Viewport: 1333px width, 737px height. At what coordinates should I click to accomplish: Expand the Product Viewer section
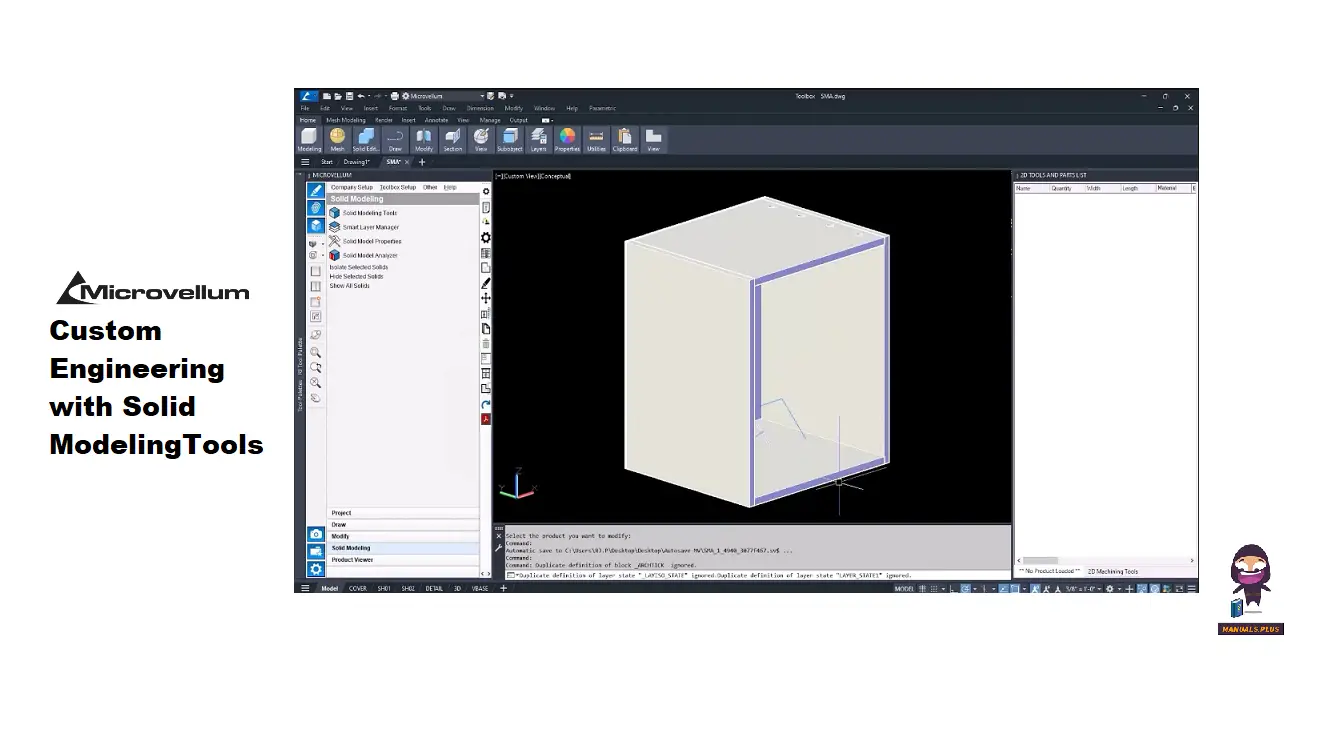[x=404, y=560]
